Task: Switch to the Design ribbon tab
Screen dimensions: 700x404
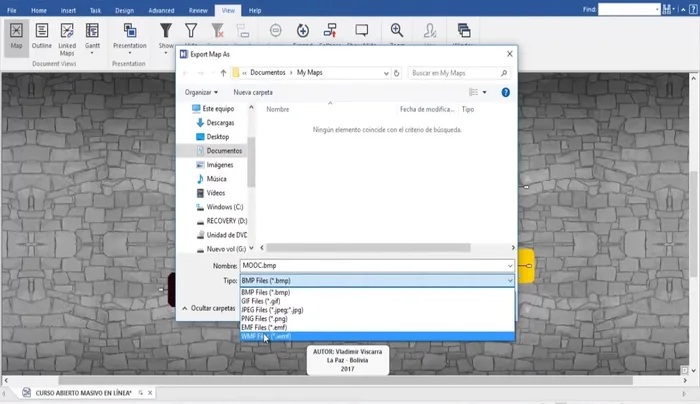Action: tap(124, 9)
